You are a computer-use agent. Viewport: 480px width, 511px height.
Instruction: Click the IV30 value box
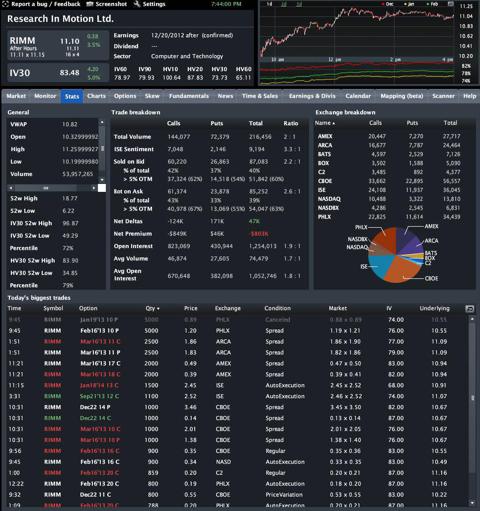click(x=58, y=72)
